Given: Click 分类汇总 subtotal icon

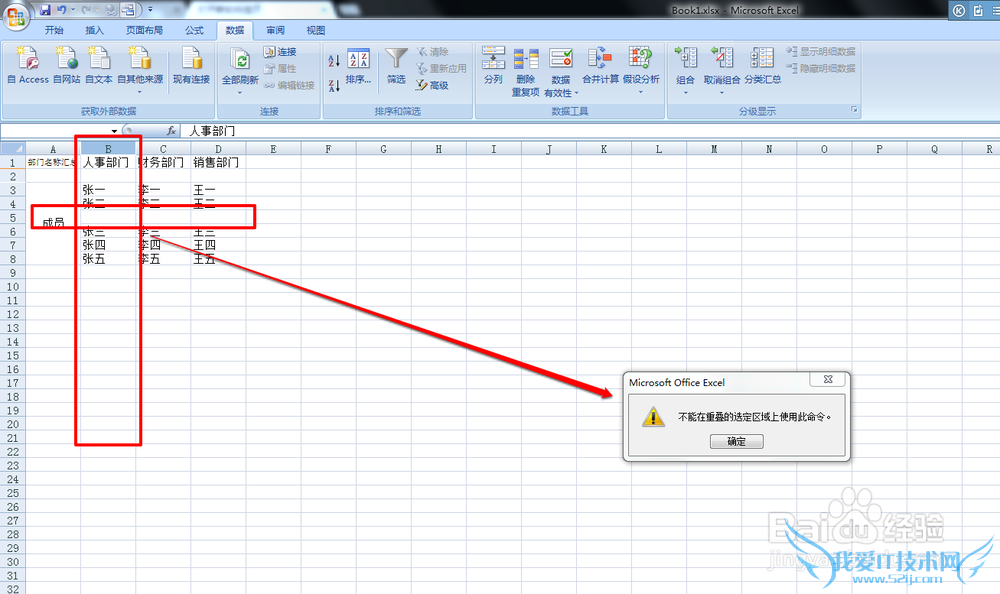Looking at the screenshot, I should [x=762, y=58].
